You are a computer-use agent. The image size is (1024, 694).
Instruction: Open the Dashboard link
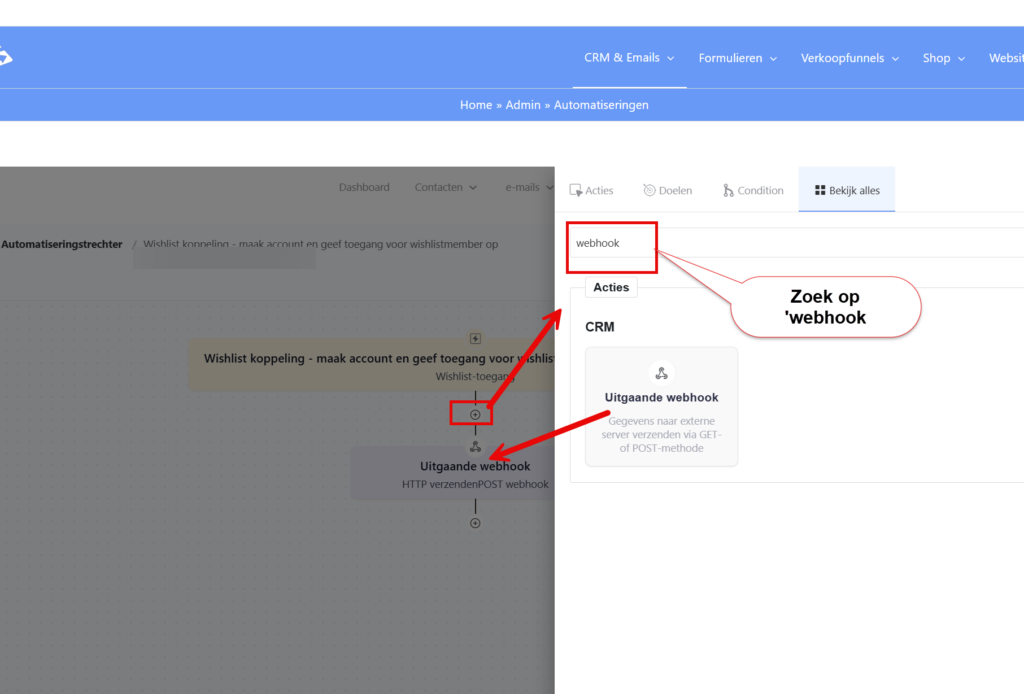[364, 187]
